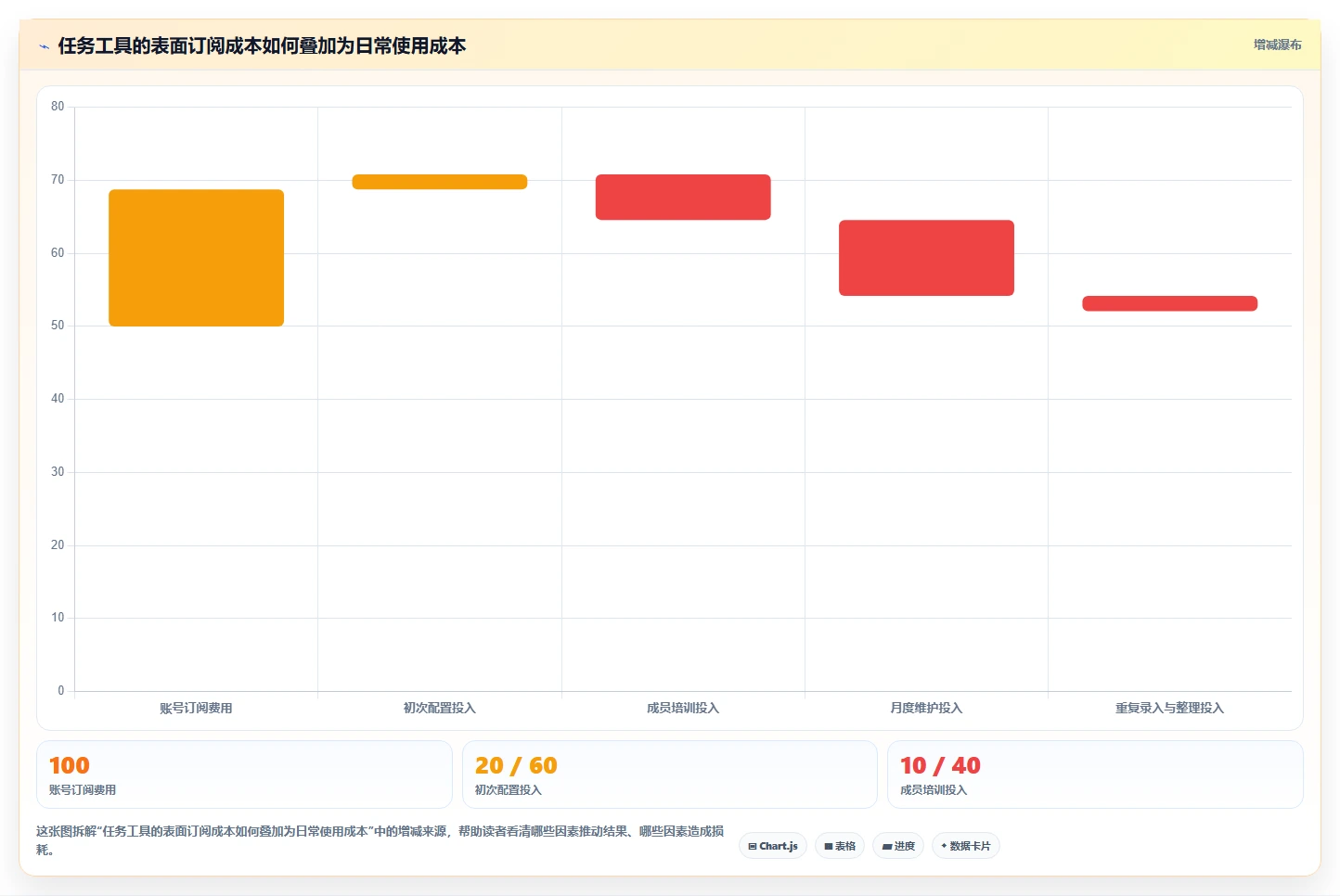
Task: Click the orange 账号订阅费用 bar
Action: (196, 258)
